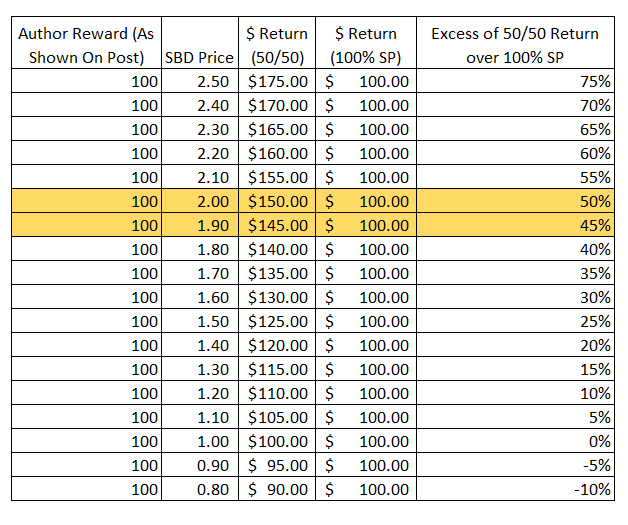The width and height of the screenshot is (628, 525).
Task: Select the "$ Return (100% SP)" header cell
Action: (x=366, y=43)
